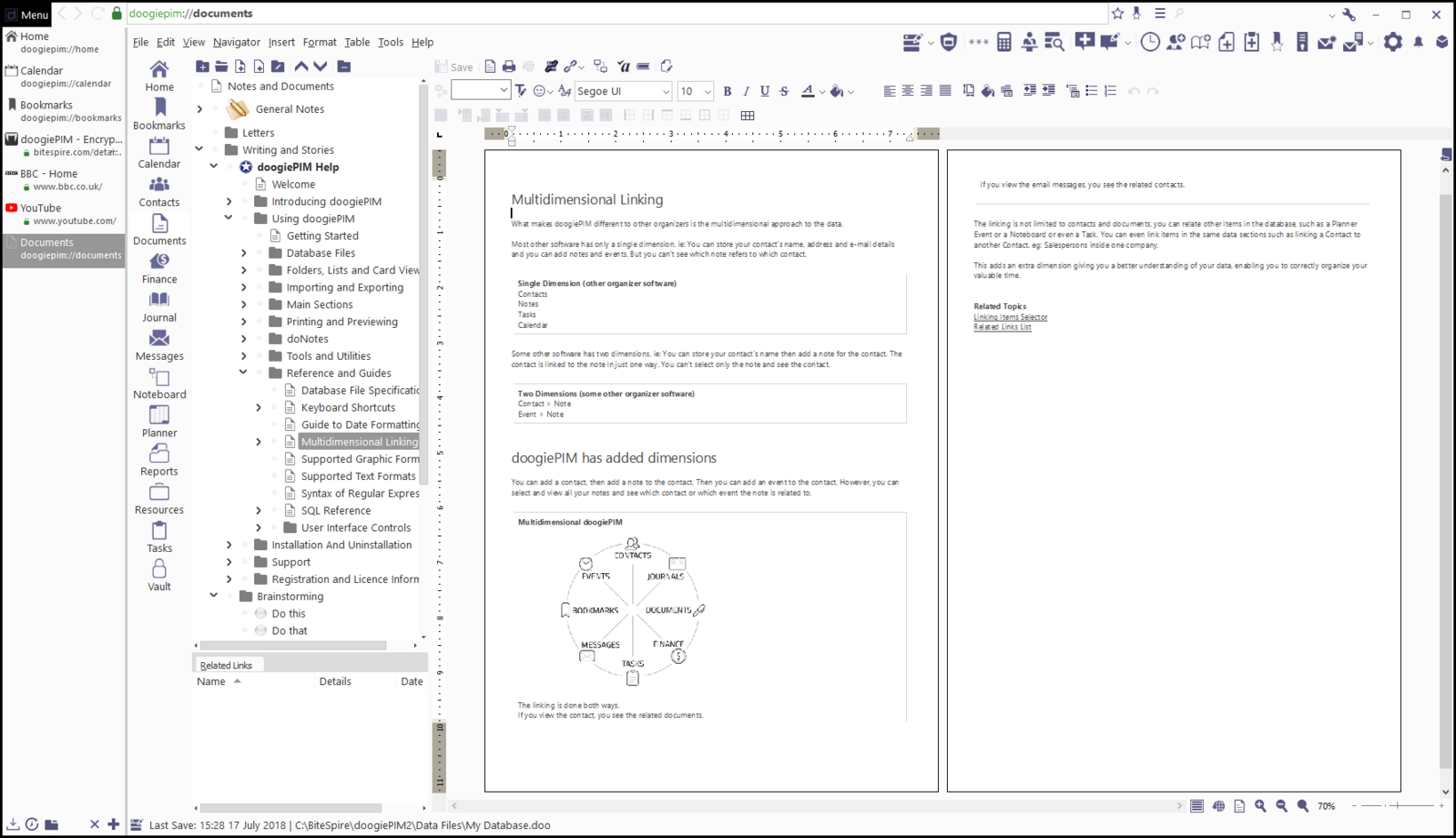This screenshot has height=838, width=1456.
Task: Click the web layout view icon in status bar
Action: pos(1218,806)
